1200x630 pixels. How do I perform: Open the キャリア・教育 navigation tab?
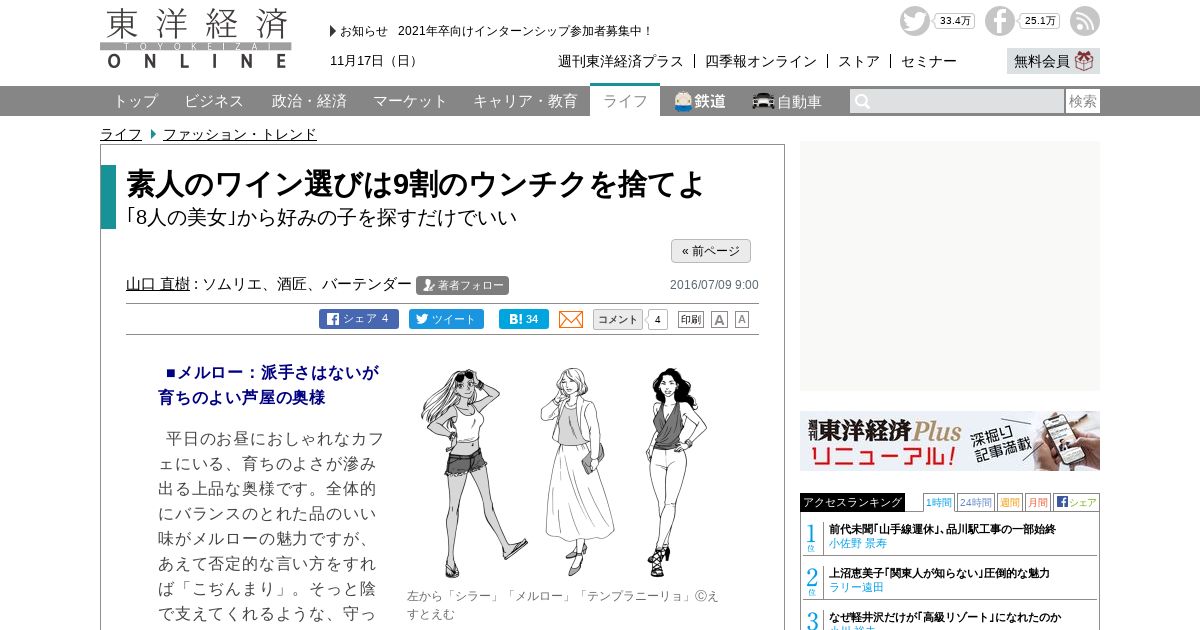coord(525,101)
